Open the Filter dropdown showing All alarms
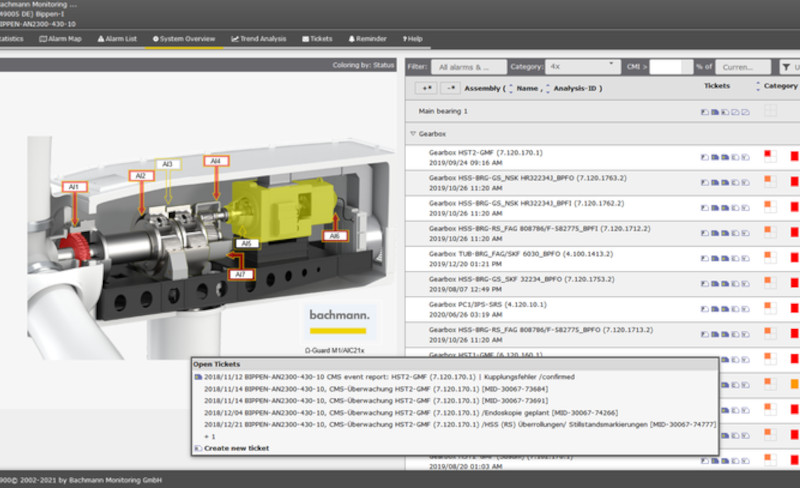 469,67
